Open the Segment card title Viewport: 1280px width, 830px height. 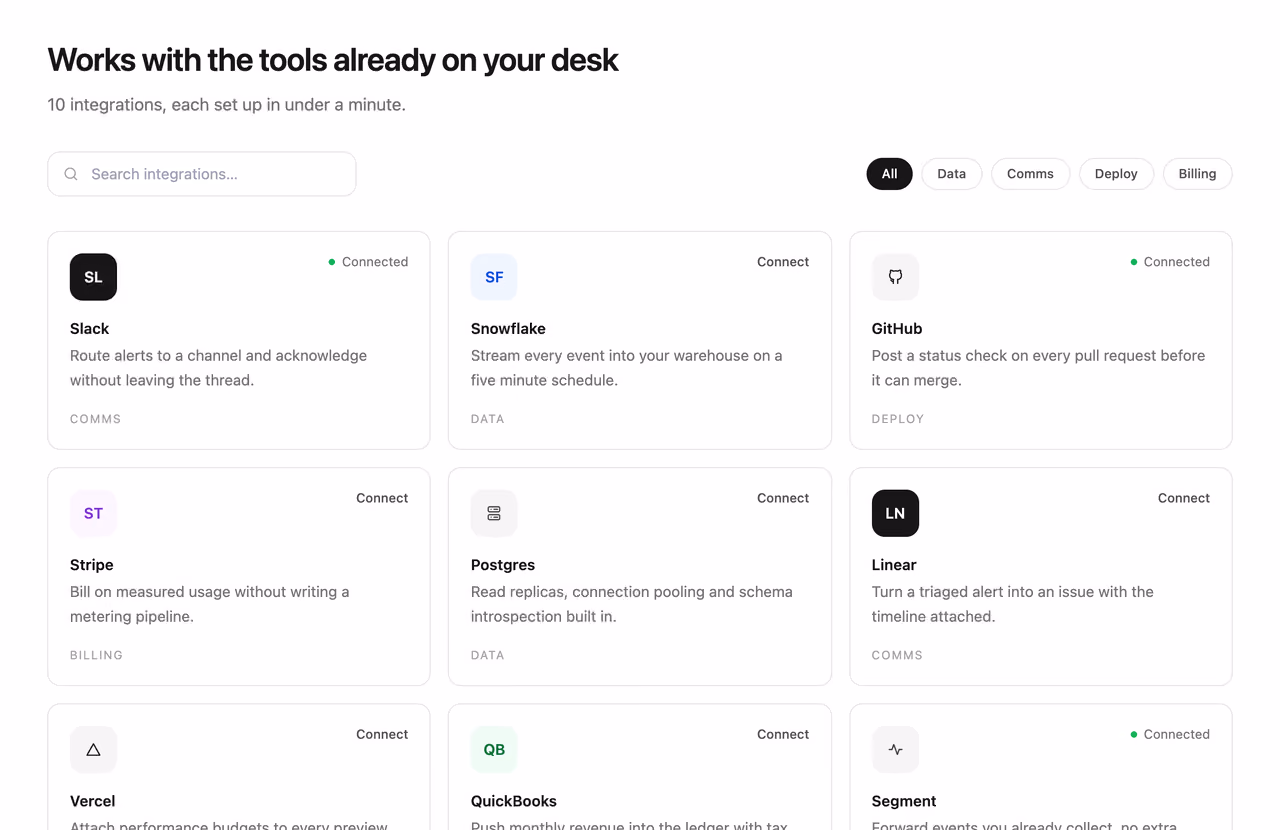pos(904,801)
